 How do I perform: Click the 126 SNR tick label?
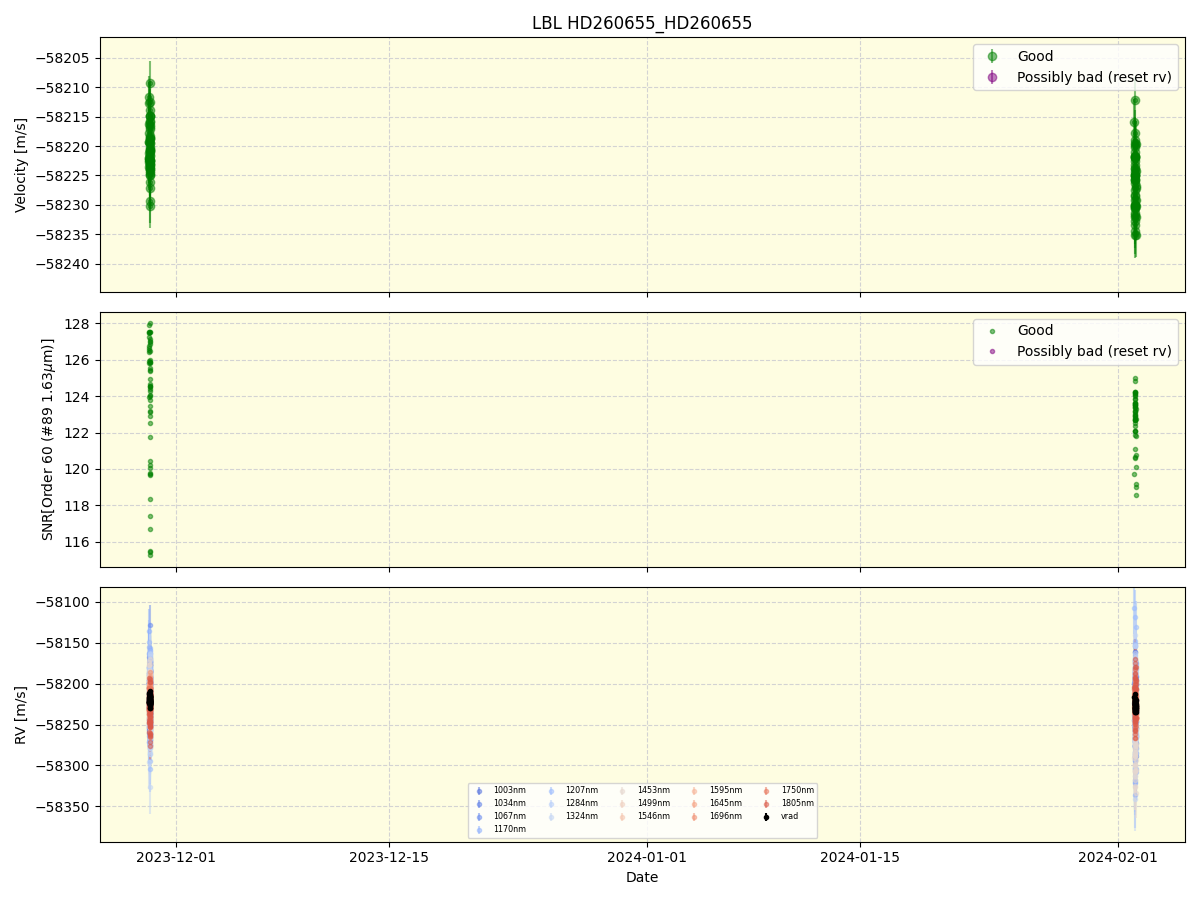point(79,360)
